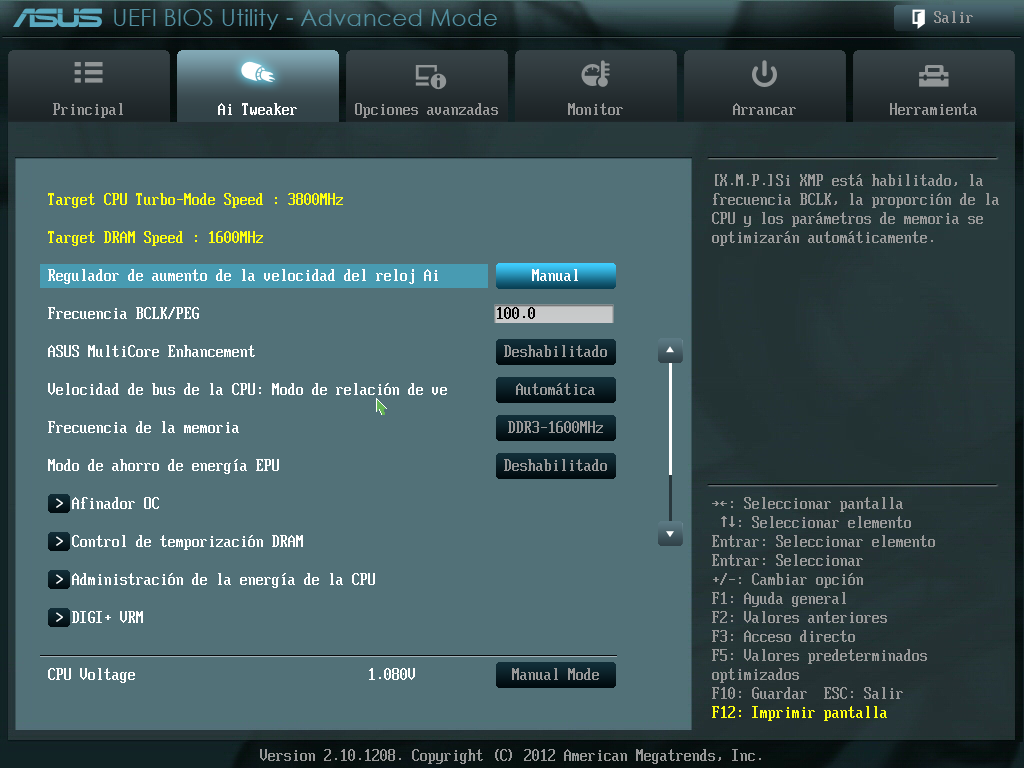The width and height of the screenshot is (1024, 768).
Task: Click the F1: Ayuda general hint
Action: click(x=779, y=599)
